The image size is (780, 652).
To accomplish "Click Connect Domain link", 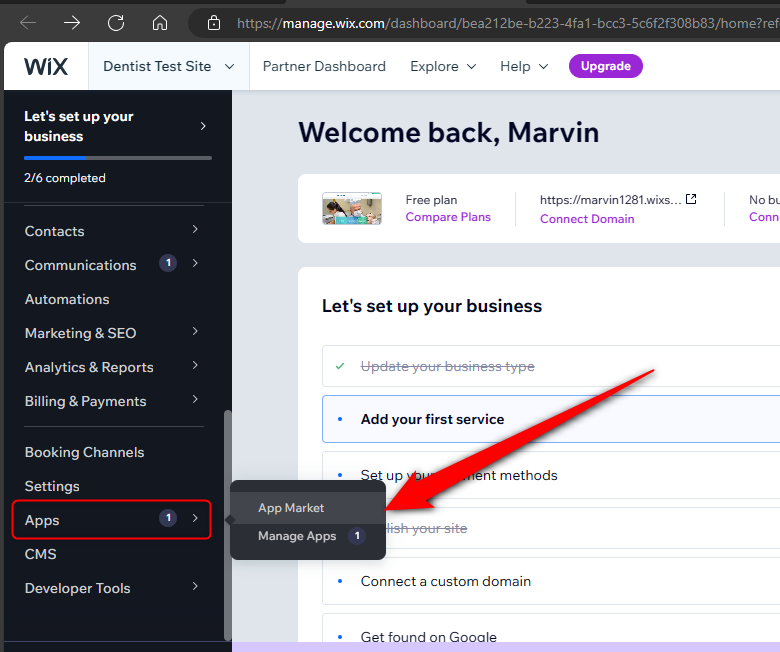I will pos(587,219).
